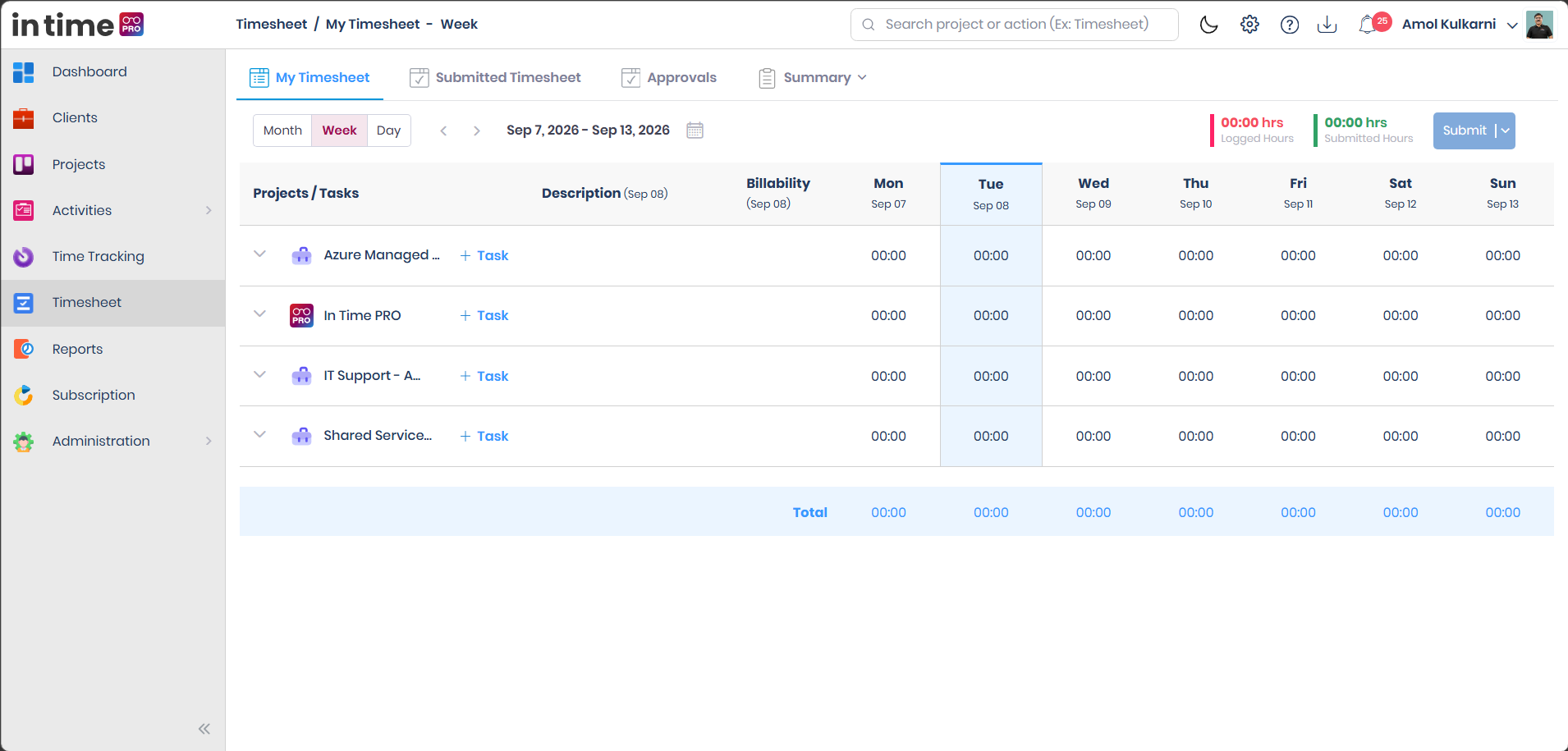
Task: Open Administration sidebar item
Action: (x=112, y=441)
